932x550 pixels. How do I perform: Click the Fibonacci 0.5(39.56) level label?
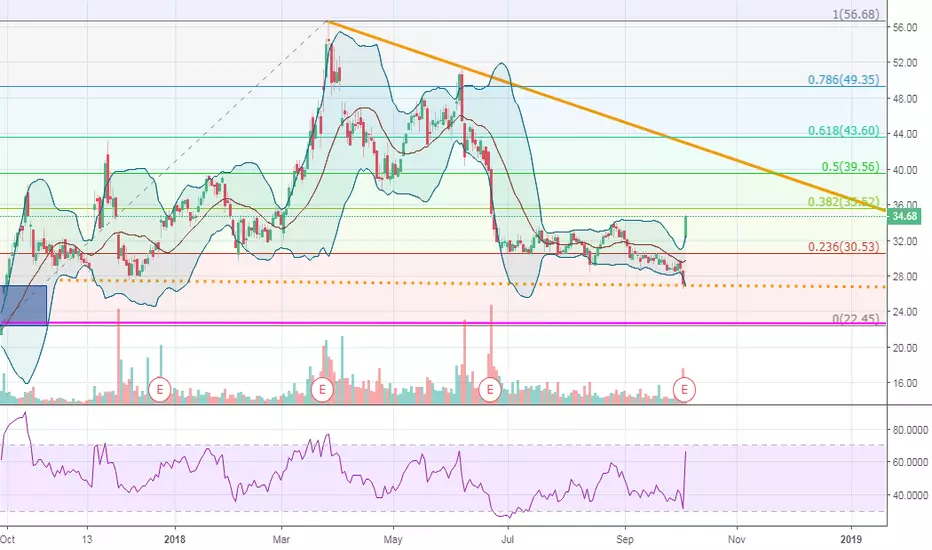pyautogui.click(x=850, y=166)
